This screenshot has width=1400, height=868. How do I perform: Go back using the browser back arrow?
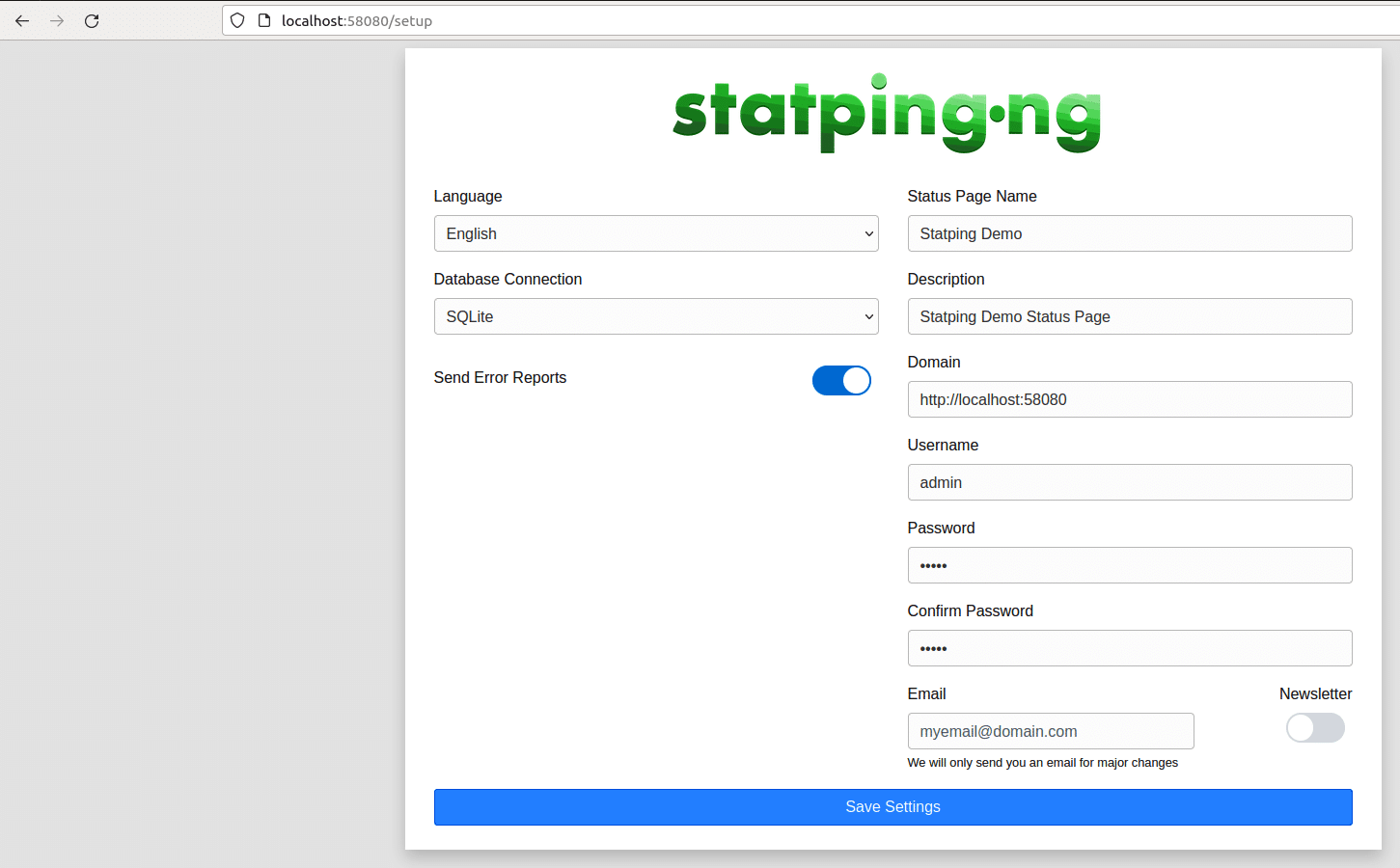[x=22, y=20]
